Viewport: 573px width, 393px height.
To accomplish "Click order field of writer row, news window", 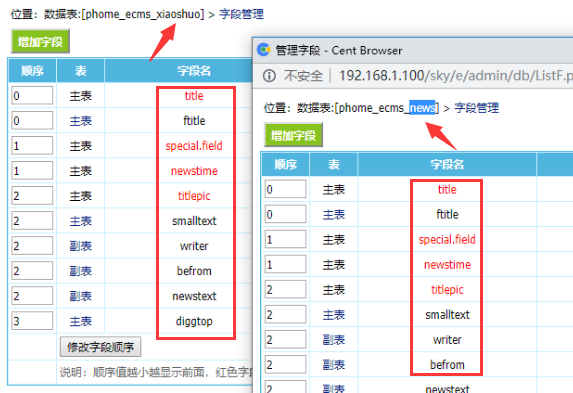I will coord(285,340).
